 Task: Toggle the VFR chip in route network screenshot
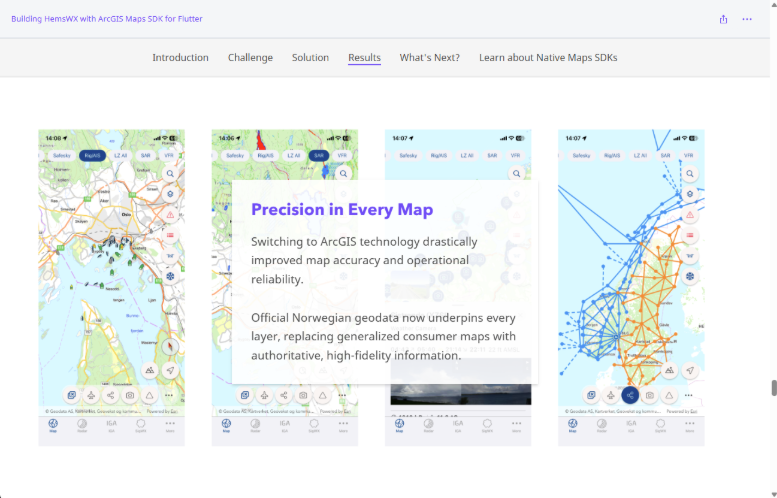coord(688,156)
